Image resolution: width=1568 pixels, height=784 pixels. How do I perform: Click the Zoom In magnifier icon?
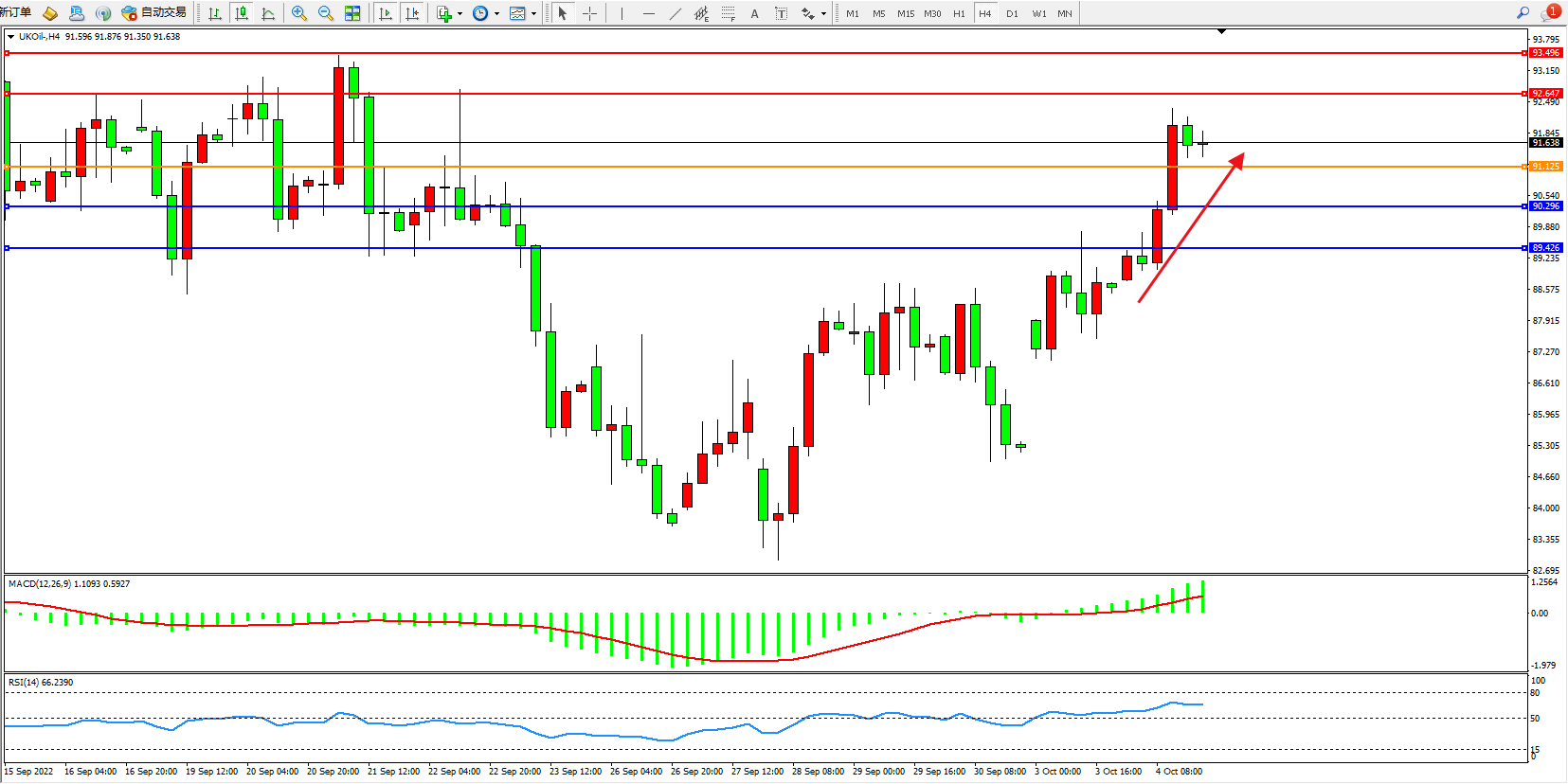[299, 13]
